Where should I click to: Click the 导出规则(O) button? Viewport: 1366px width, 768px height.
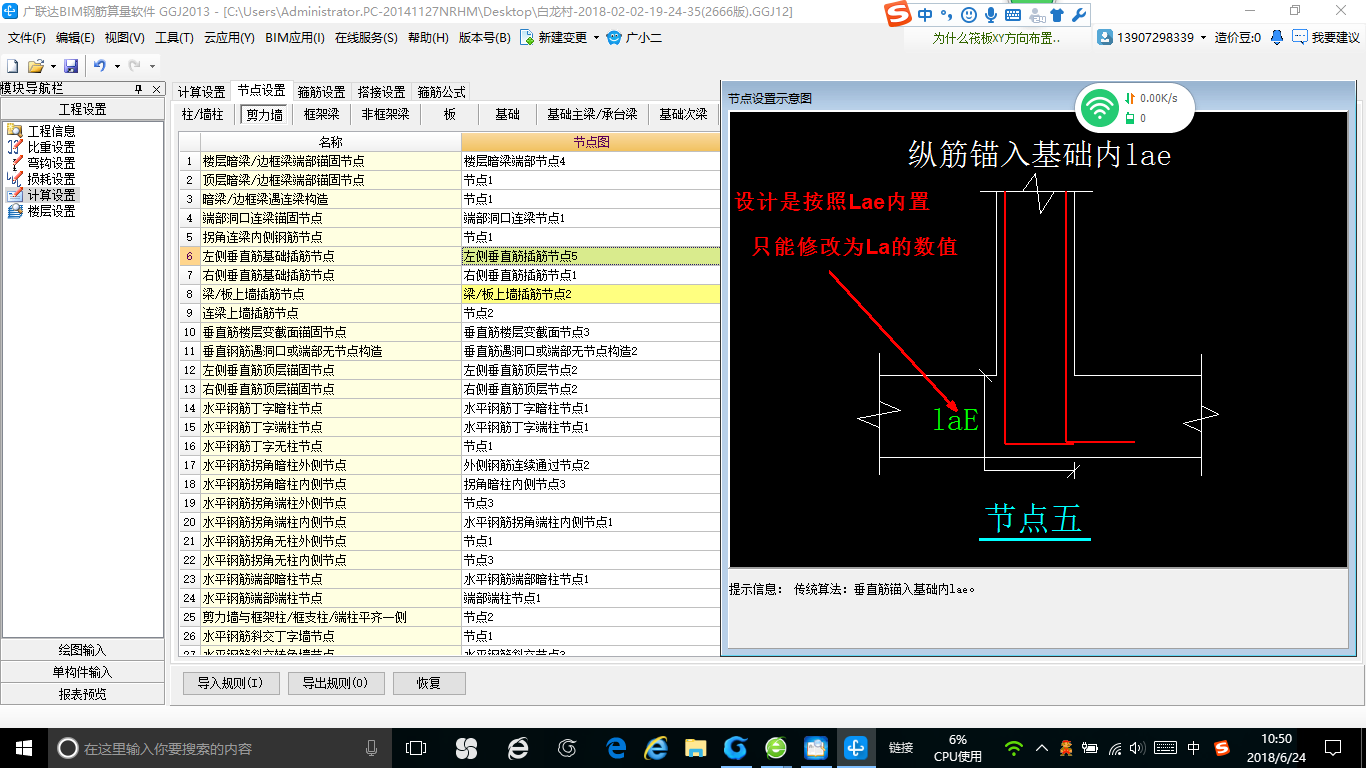pyautogui.click(x=335, y=684)
